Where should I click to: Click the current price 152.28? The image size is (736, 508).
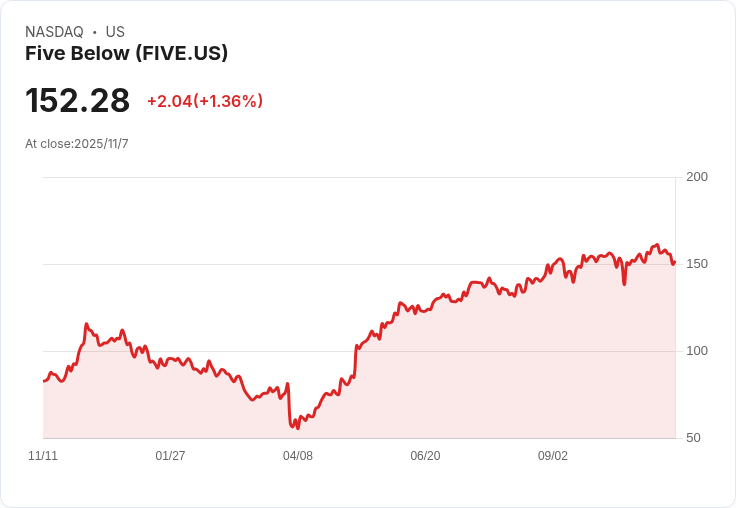click(77, 100)
